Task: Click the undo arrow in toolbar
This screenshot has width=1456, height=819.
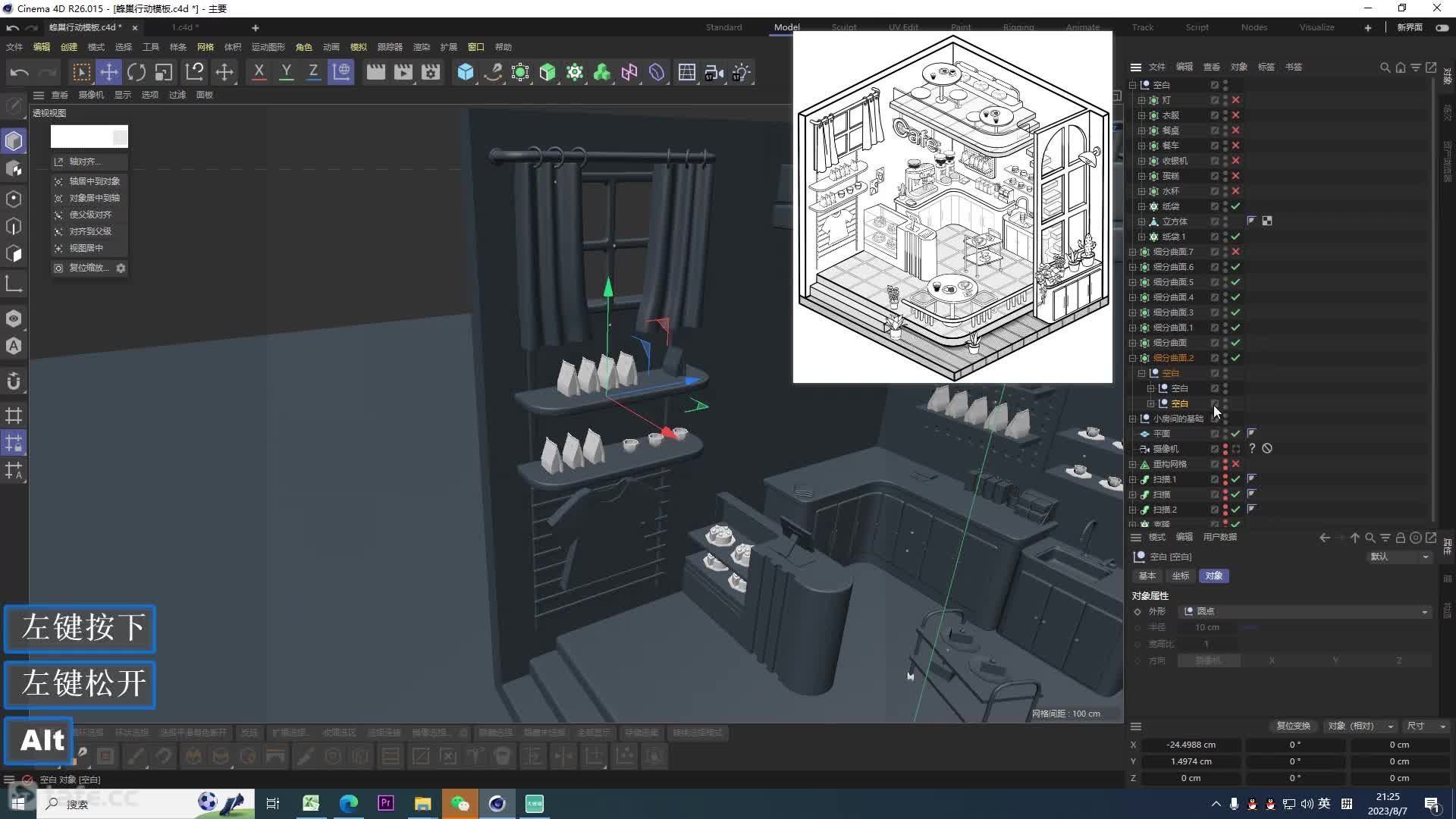Action: click(x=20, y=72)
